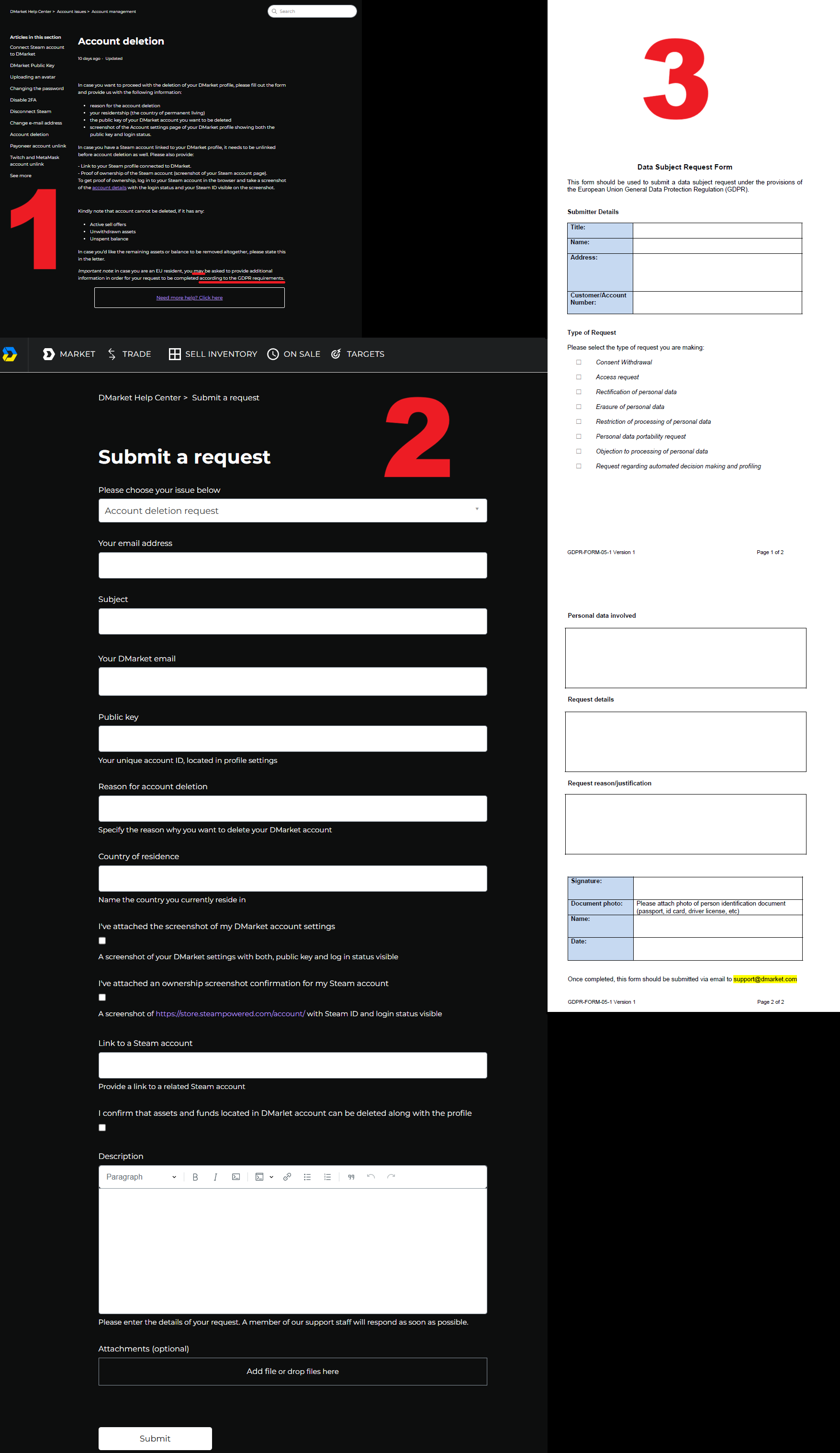
Task: Expand code block language dropdown arrow
Action: coord(271,1177)
